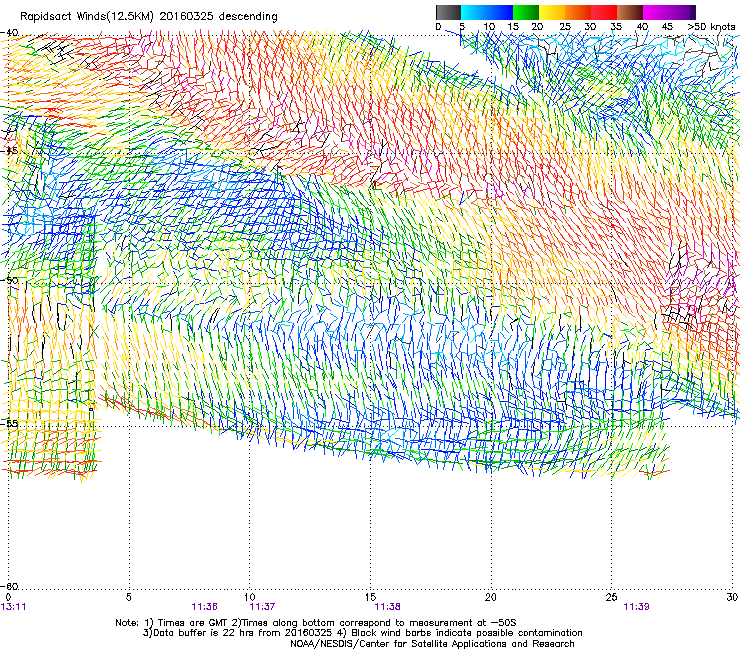Click the longitude axis label '0' at bottom
Screen dimensions: 740x650
coord(8,598)
